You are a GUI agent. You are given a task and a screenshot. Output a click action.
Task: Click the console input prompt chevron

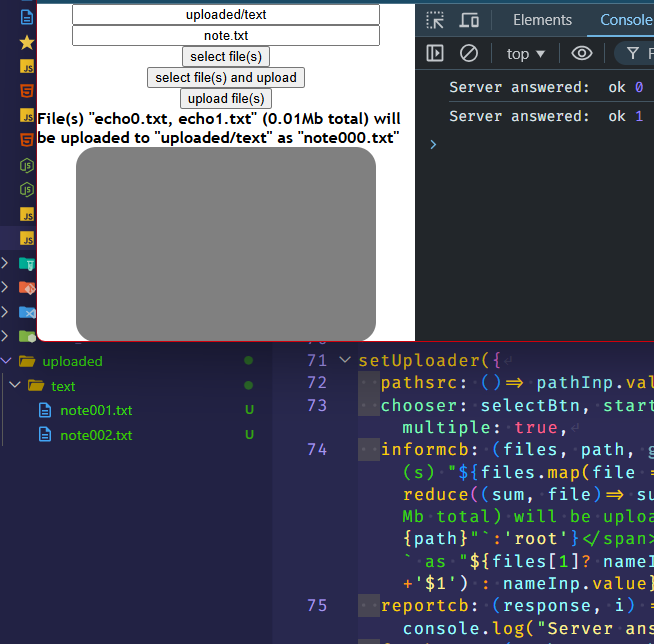point(433,144)
